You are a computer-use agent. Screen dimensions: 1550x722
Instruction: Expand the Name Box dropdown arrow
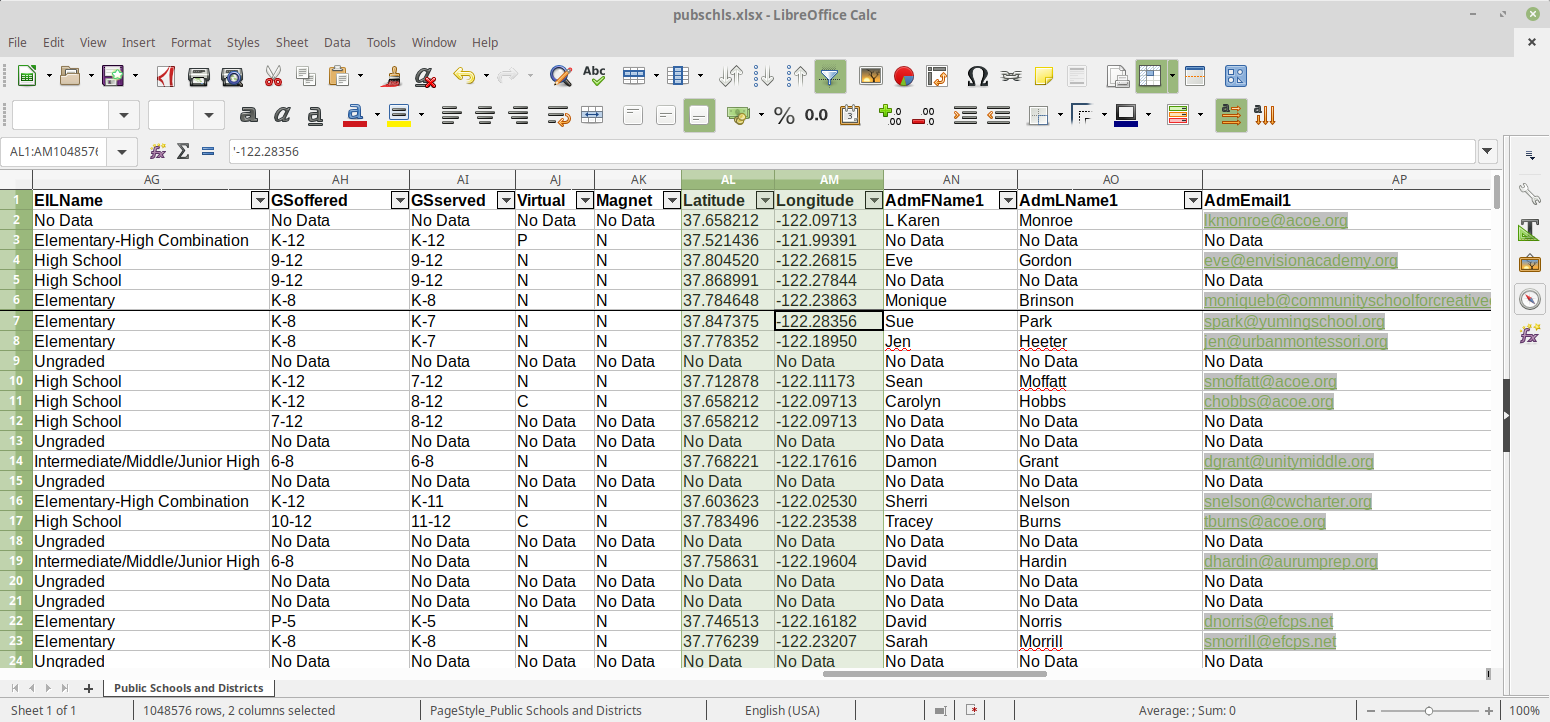click(122, 152)
